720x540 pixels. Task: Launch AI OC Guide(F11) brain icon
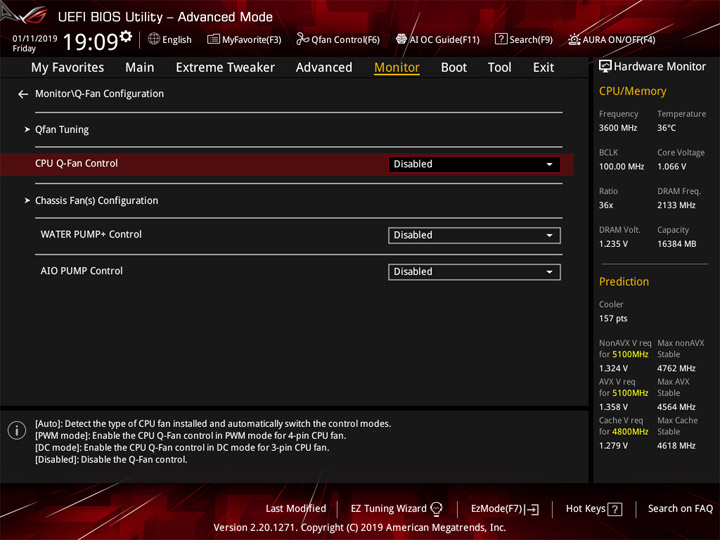(401, 39)
